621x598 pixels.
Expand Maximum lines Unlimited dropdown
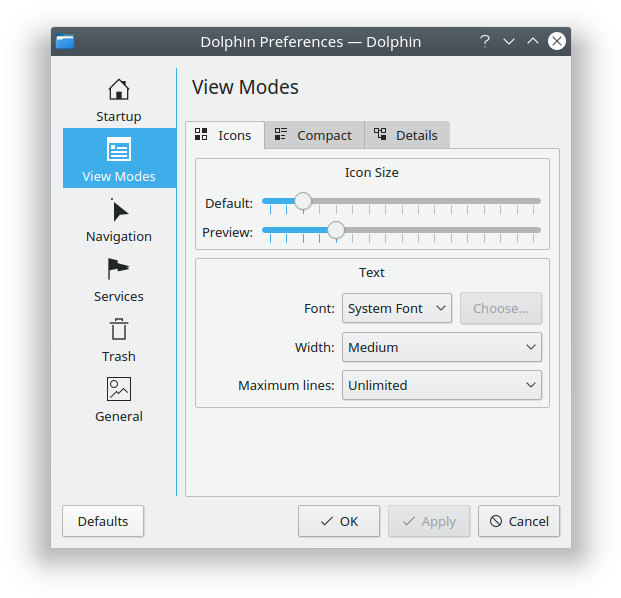point(441,385)
